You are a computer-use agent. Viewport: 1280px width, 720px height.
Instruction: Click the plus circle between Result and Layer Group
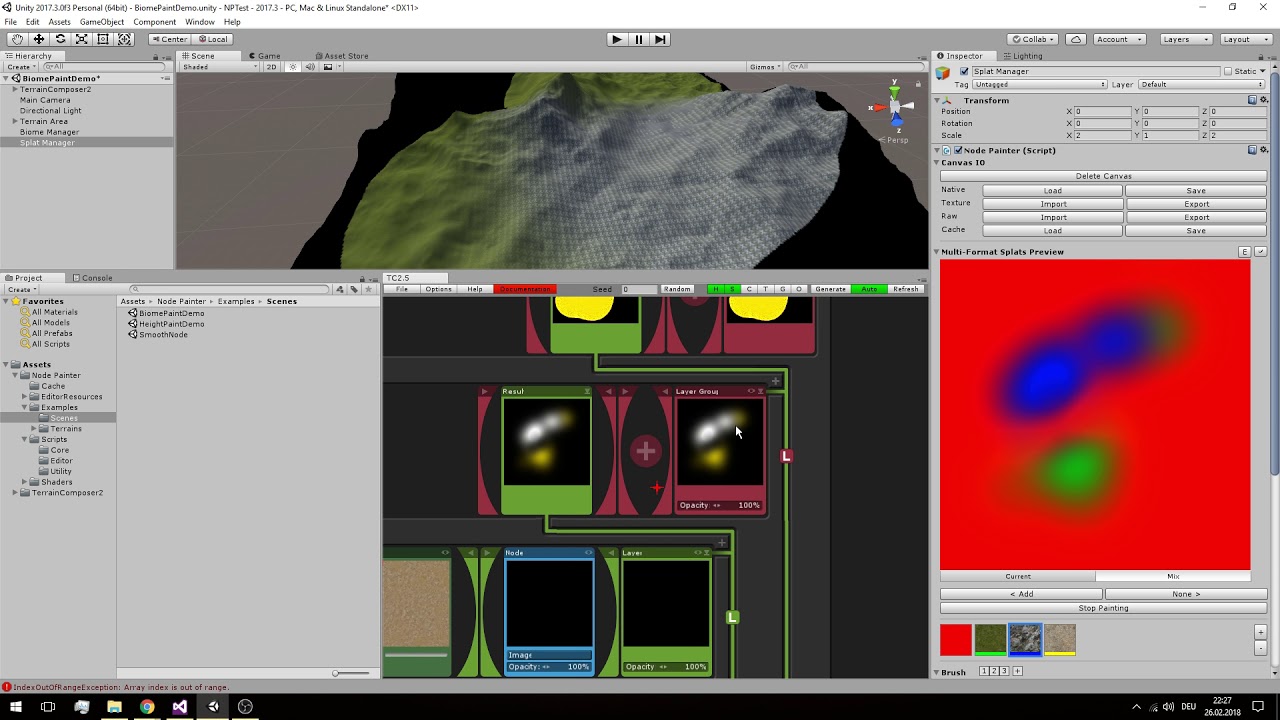click(645, 451)
